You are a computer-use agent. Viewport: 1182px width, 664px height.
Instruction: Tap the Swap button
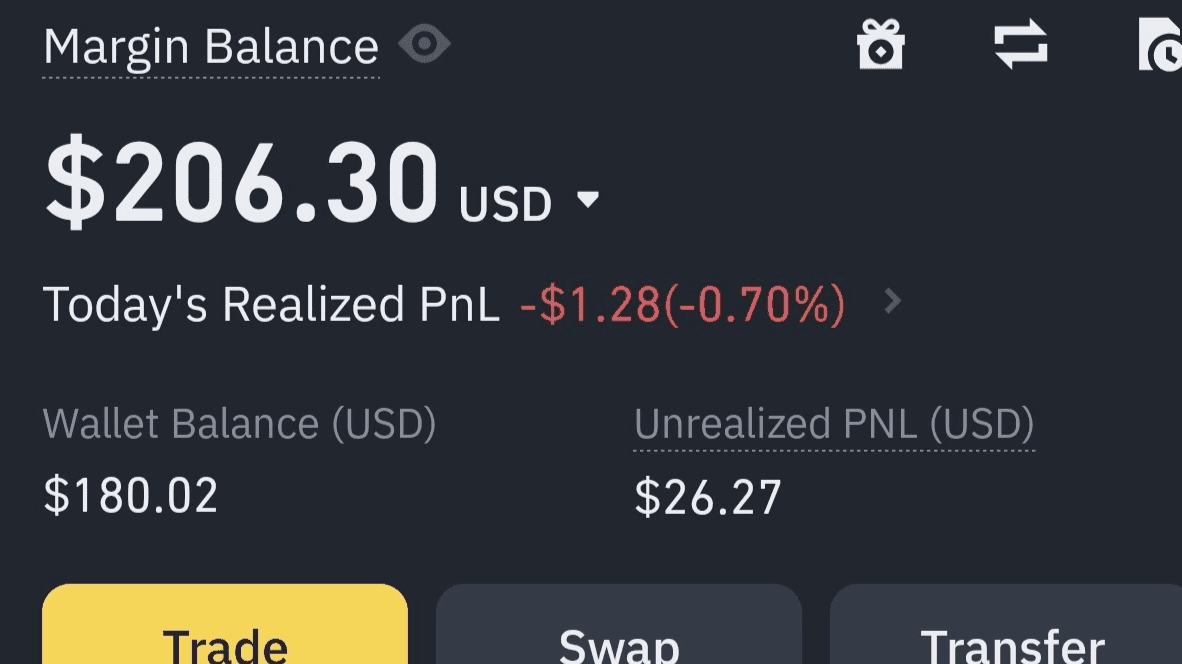(x=619, y=624)
